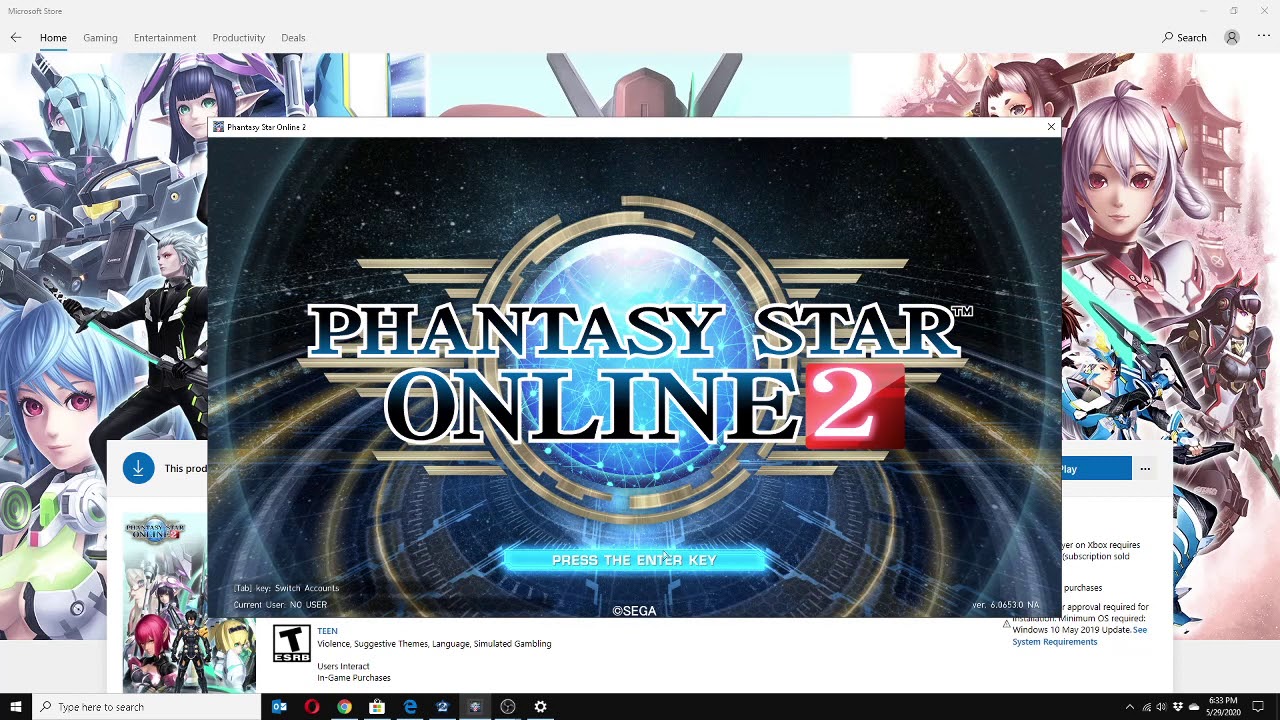Click the warning triangle beside installation notice
The width and height of the screenshot is (1280, 720).
click(1006, 624)
